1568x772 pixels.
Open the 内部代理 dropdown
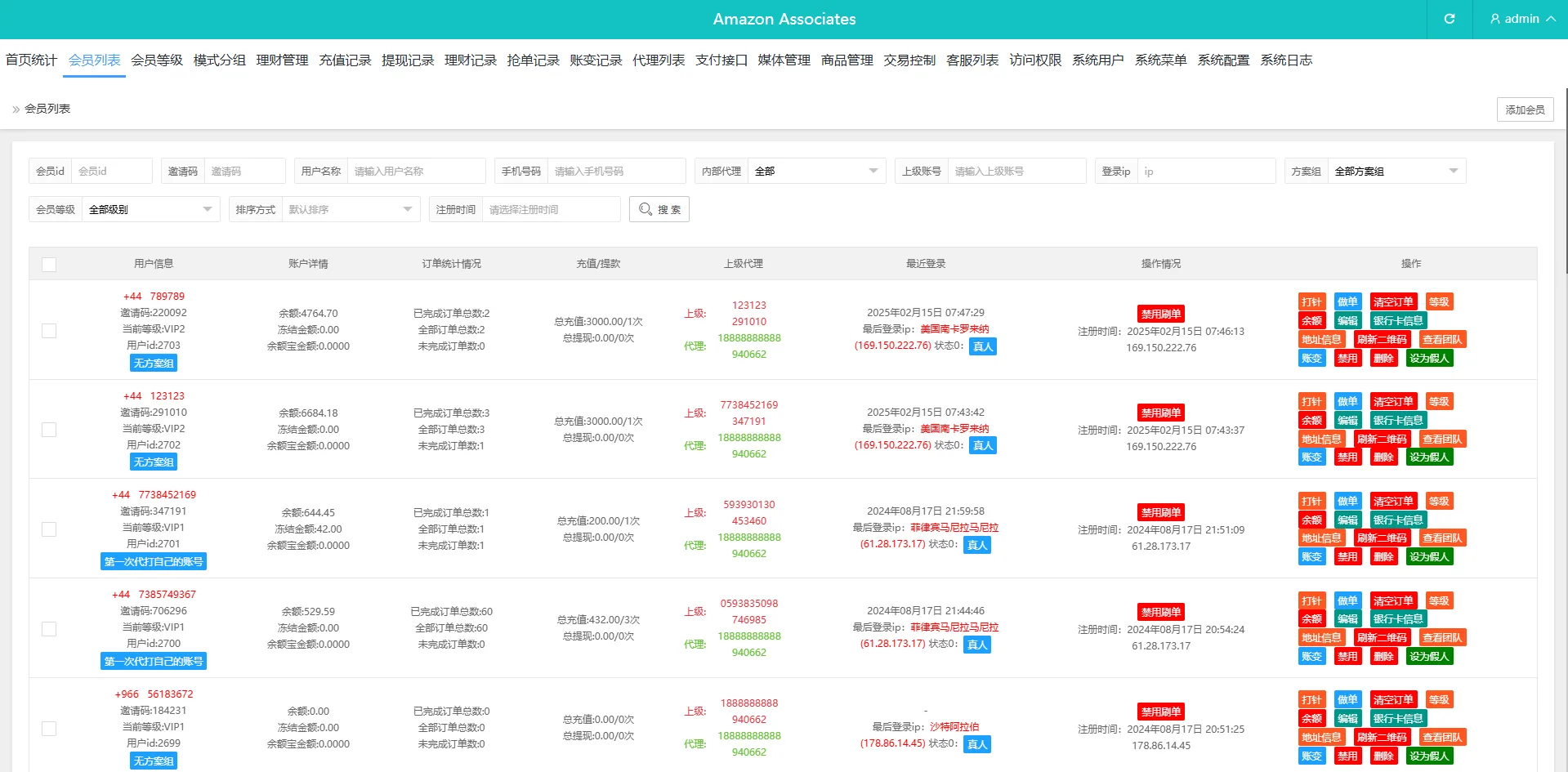pyautogui.click(x=815, y=172)
